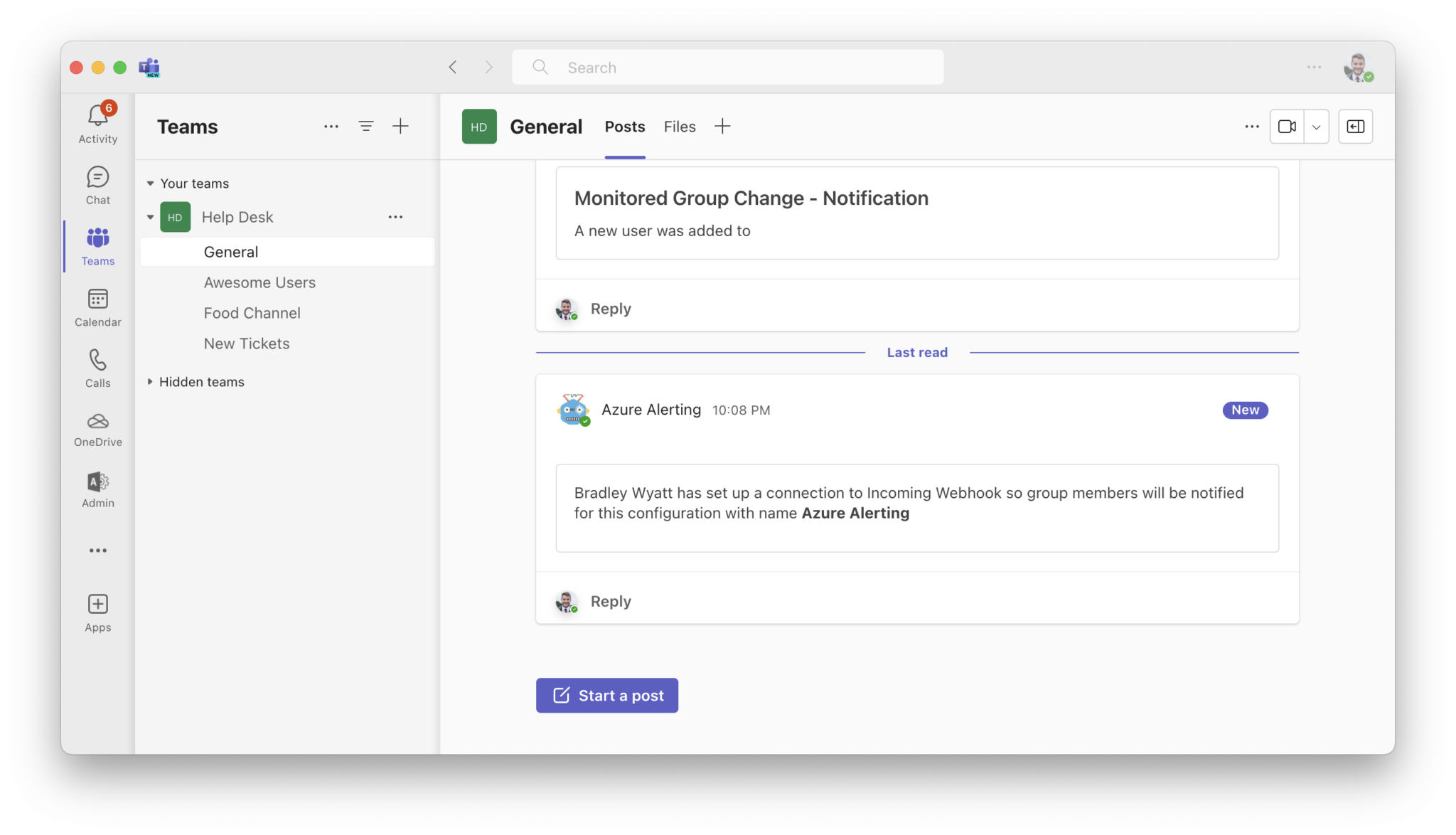Click the Last read marker label

[x=917, y=352]
